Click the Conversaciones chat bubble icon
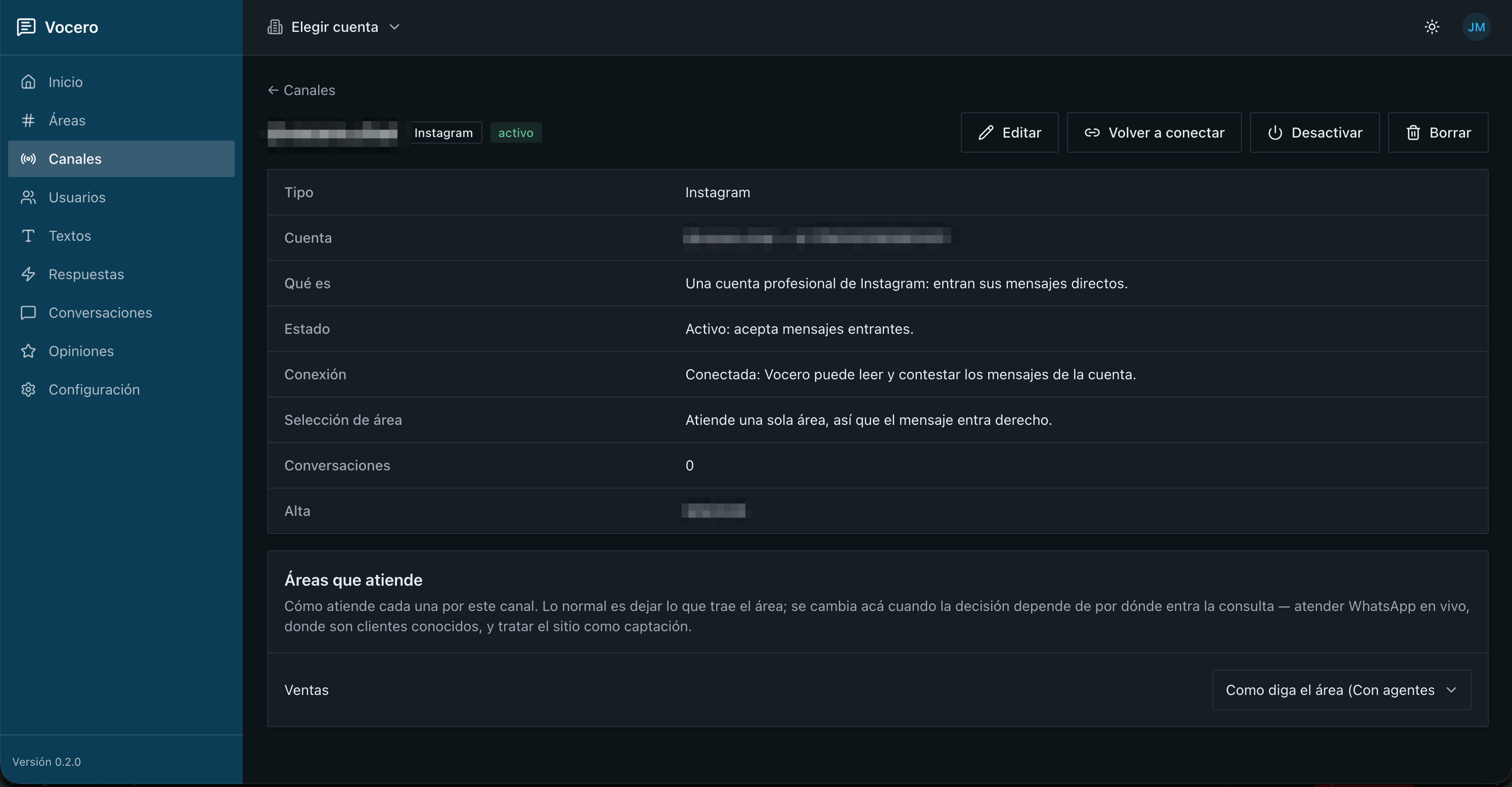 coord(28,312)
